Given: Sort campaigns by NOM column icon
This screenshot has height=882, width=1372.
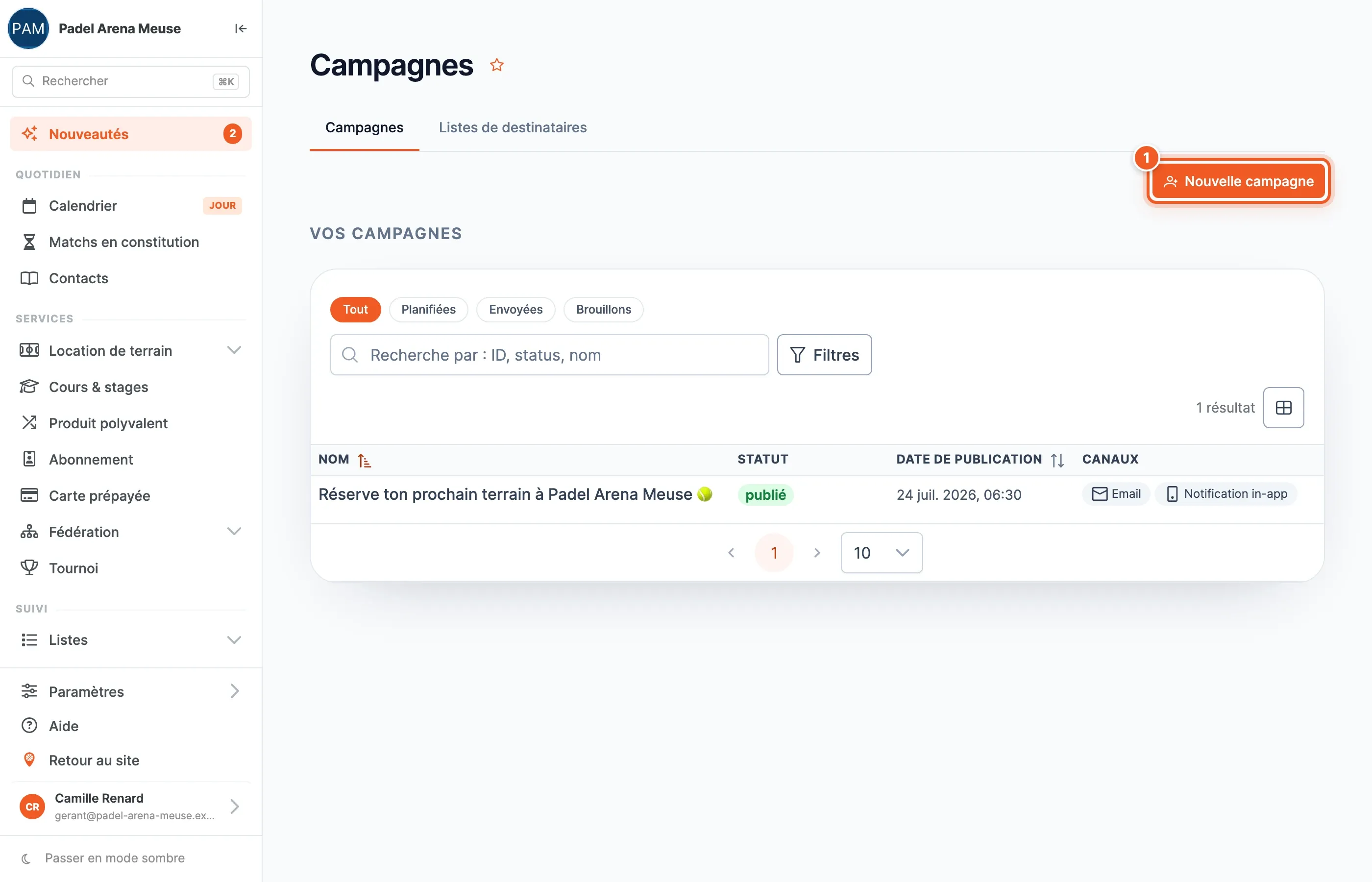Looking at the screenshot, I should [364, 460].
